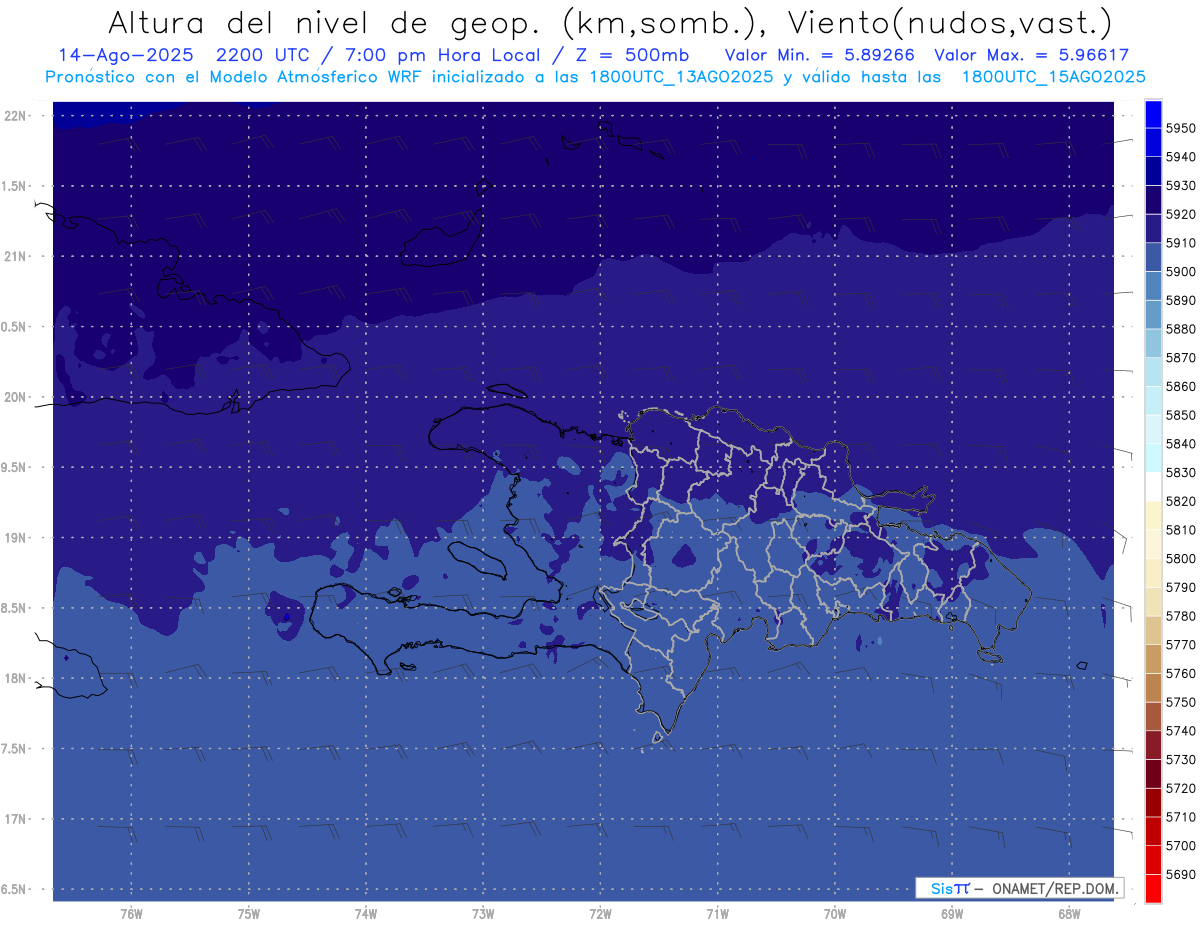Screen dimensions: 1200x927
Task: Click the 5900 colorbar label
Action: [1180, 272]
